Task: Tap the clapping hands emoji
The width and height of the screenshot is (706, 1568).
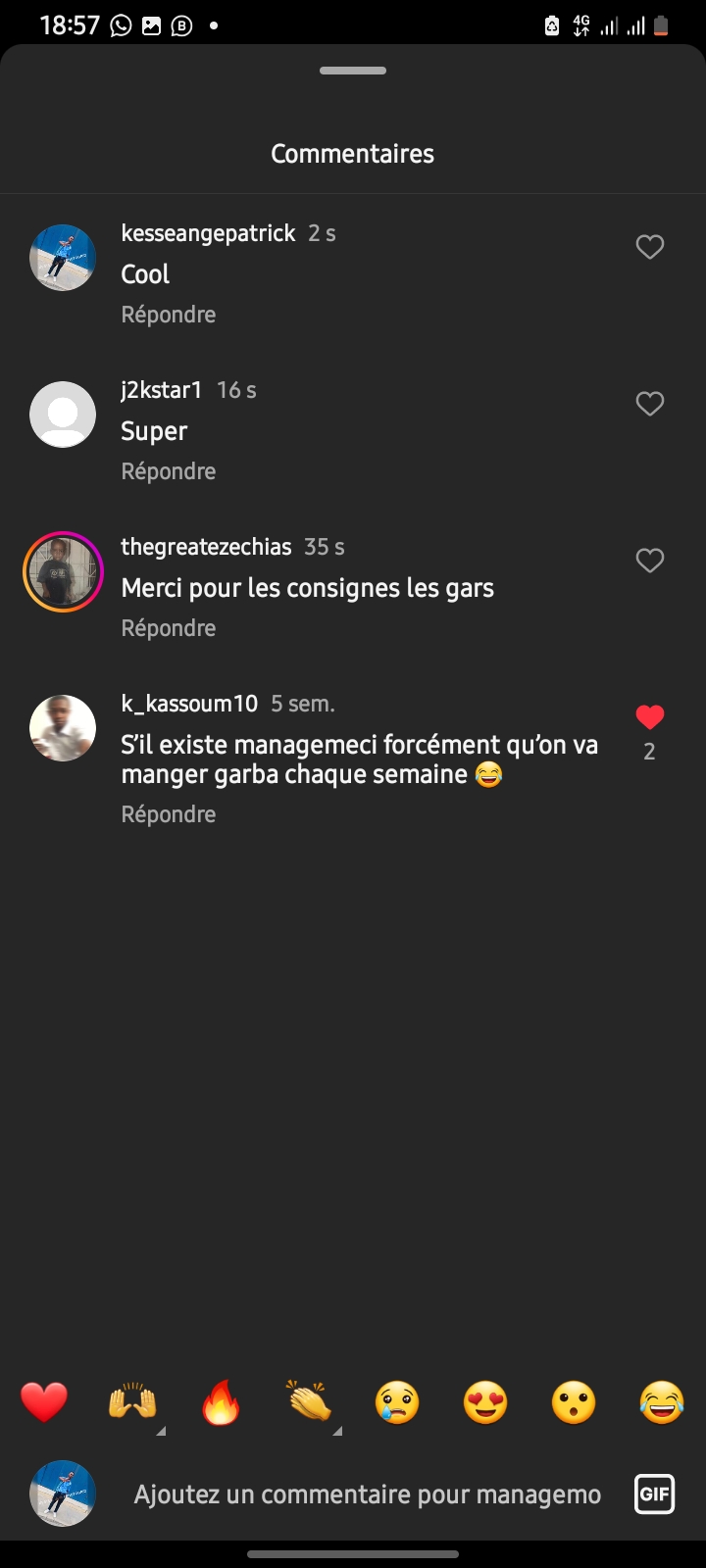Action: 309,1402
